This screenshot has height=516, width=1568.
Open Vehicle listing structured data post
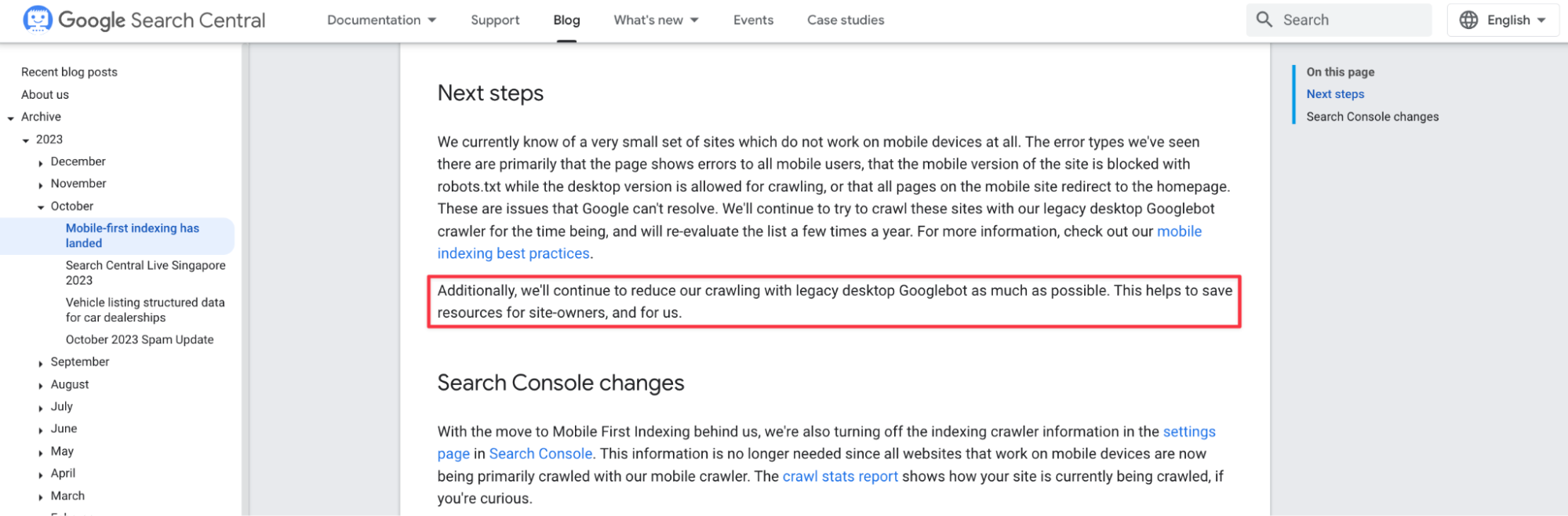[145, 310]
